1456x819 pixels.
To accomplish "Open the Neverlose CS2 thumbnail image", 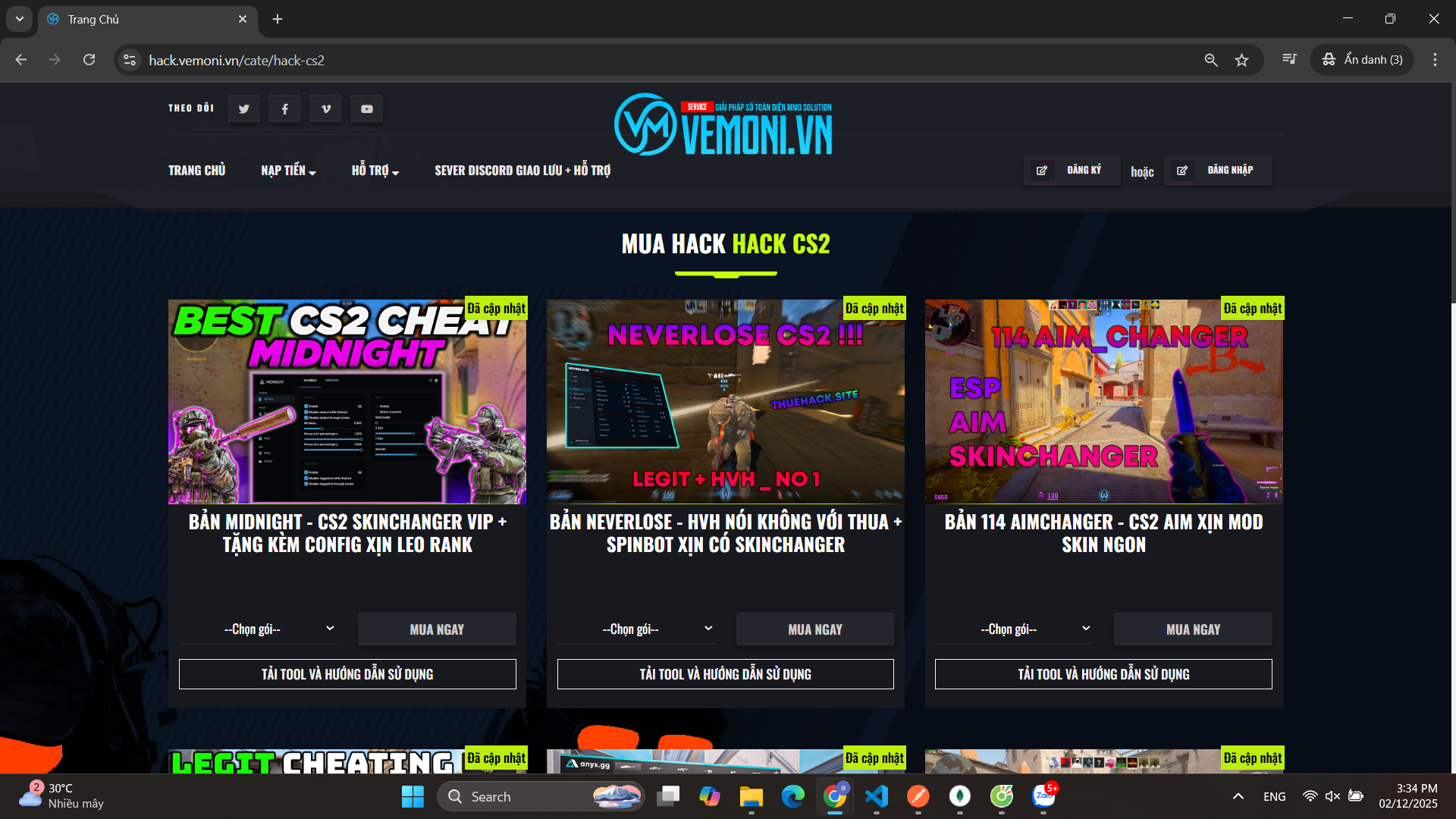I will (x=725, y=402).
